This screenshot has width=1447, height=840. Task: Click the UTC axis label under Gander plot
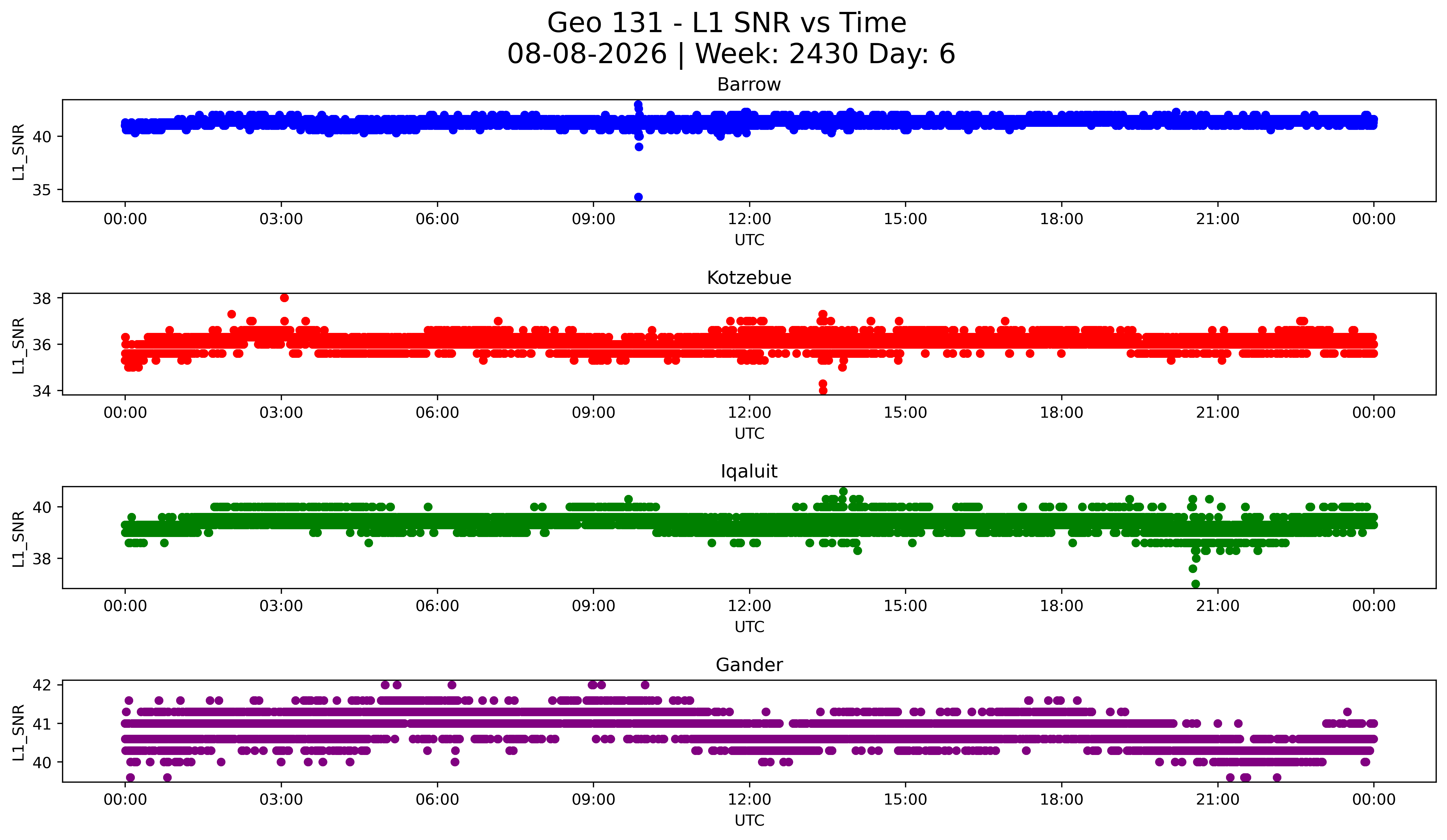749,821
